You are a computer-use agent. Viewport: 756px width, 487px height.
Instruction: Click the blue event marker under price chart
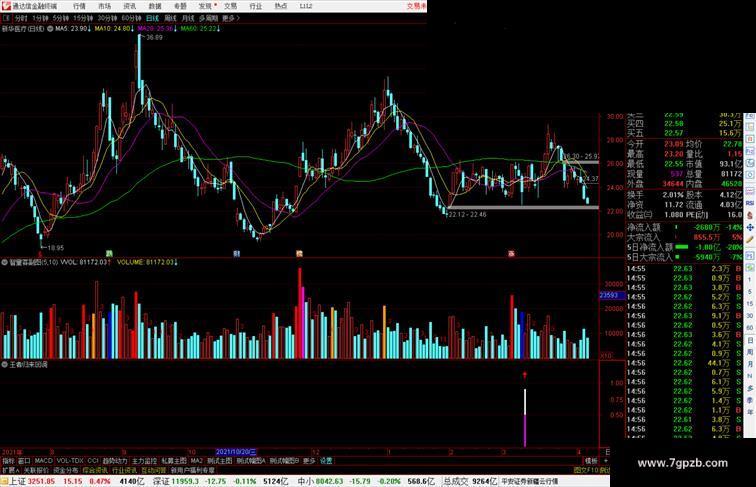[x=236, y=253]
